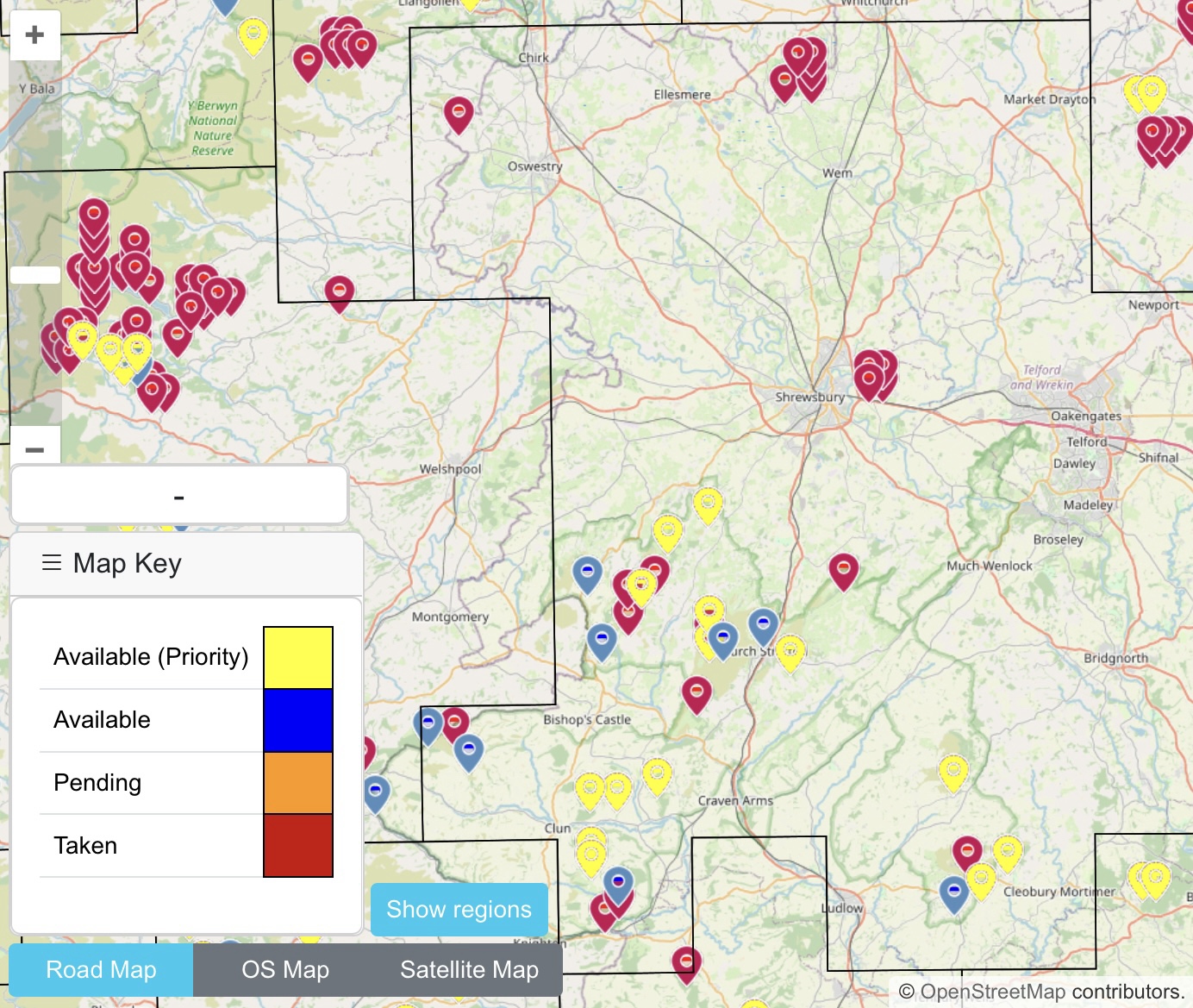Image resolution: width=1193 pixels, height=1008 pixels.
Task: Select the blue marker northeast of Montgomery
Action: pyautogui.click(x=587, y=572)
